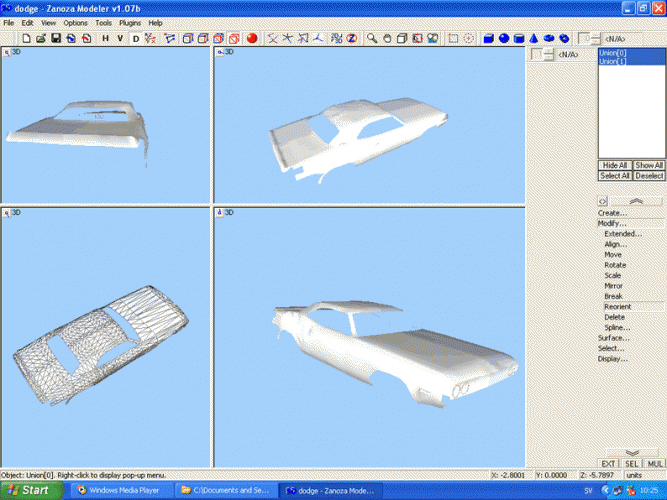Viewport: 667px width, 500px height.
Task: Click the Save disk icon
Action: 56,38
